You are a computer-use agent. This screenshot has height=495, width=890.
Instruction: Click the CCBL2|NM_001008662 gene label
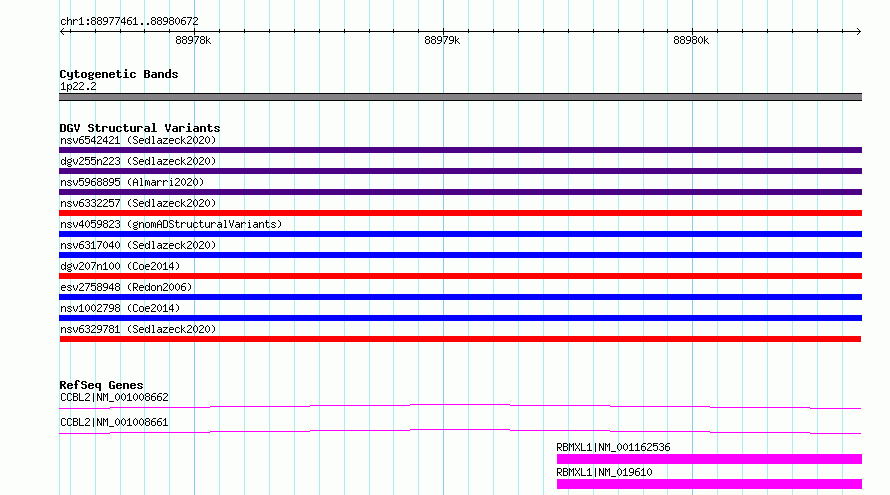pos(114,397)
